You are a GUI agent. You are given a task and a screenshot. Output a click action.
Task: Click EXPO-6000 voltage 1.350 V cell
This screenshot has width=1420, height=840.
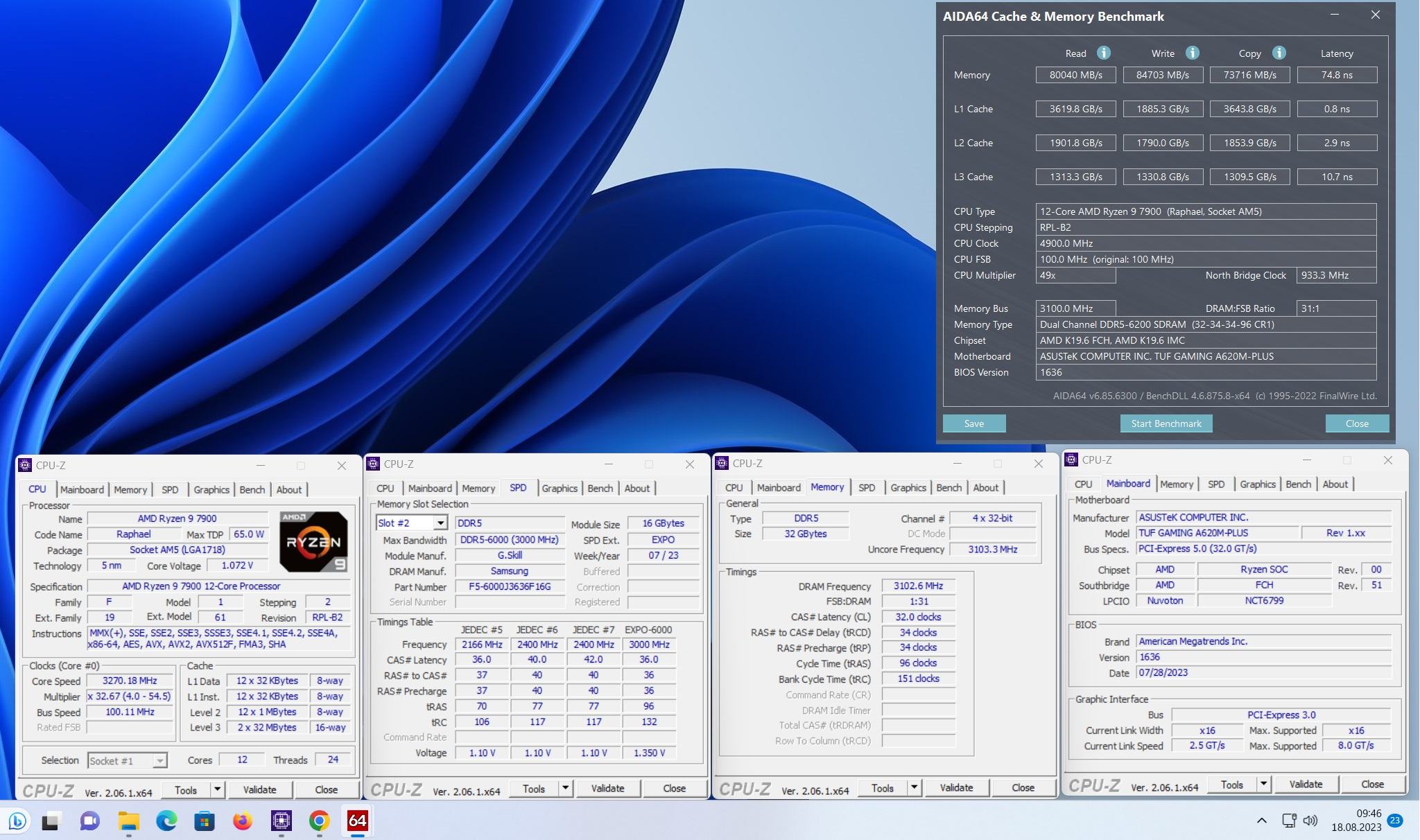click(x=649, y=753)
